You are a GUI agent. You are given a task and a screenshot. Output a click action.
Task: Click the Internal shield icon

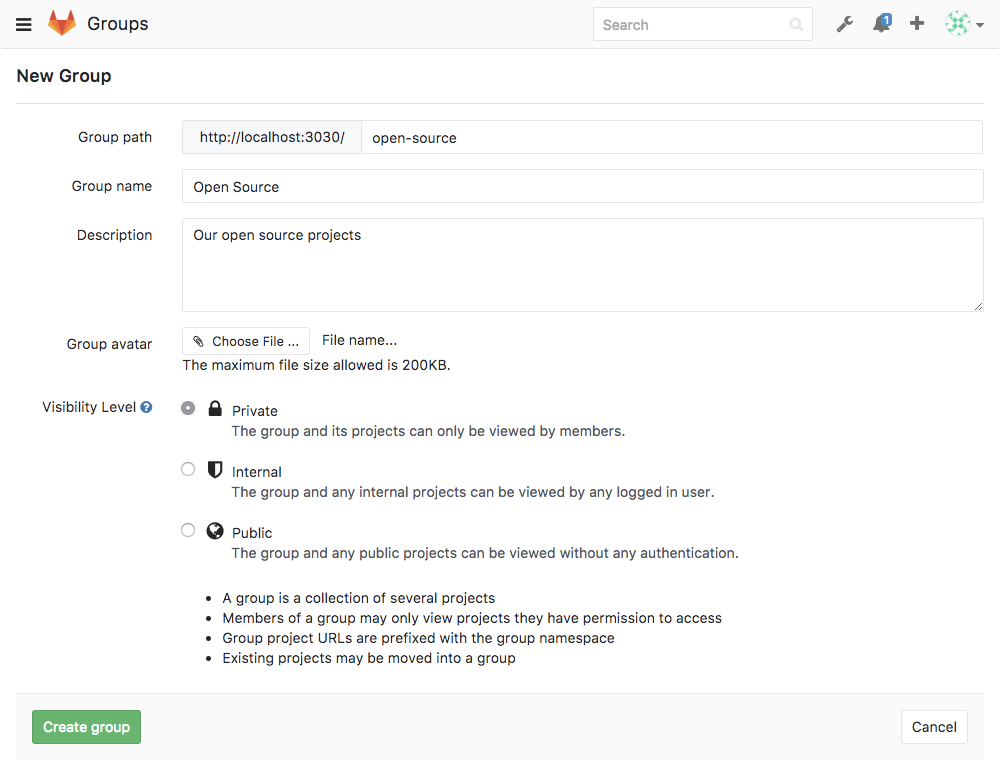(215, 470)
